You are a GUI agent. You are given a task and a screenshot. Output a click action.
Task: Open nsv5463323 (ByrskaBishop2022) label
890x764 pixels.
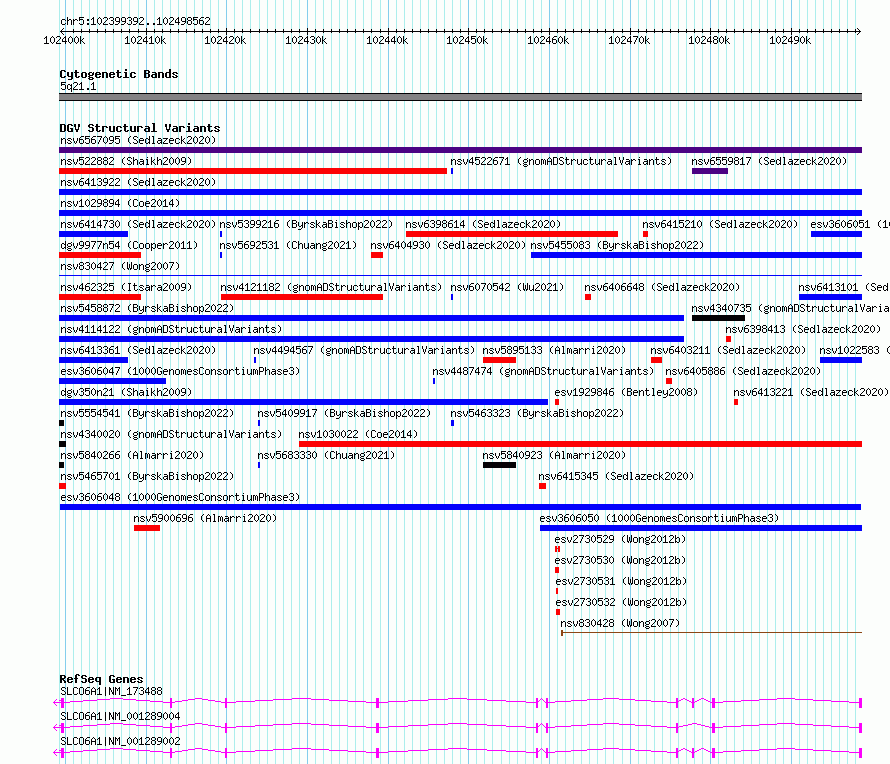pyautogui.click(x=537, y=413)
